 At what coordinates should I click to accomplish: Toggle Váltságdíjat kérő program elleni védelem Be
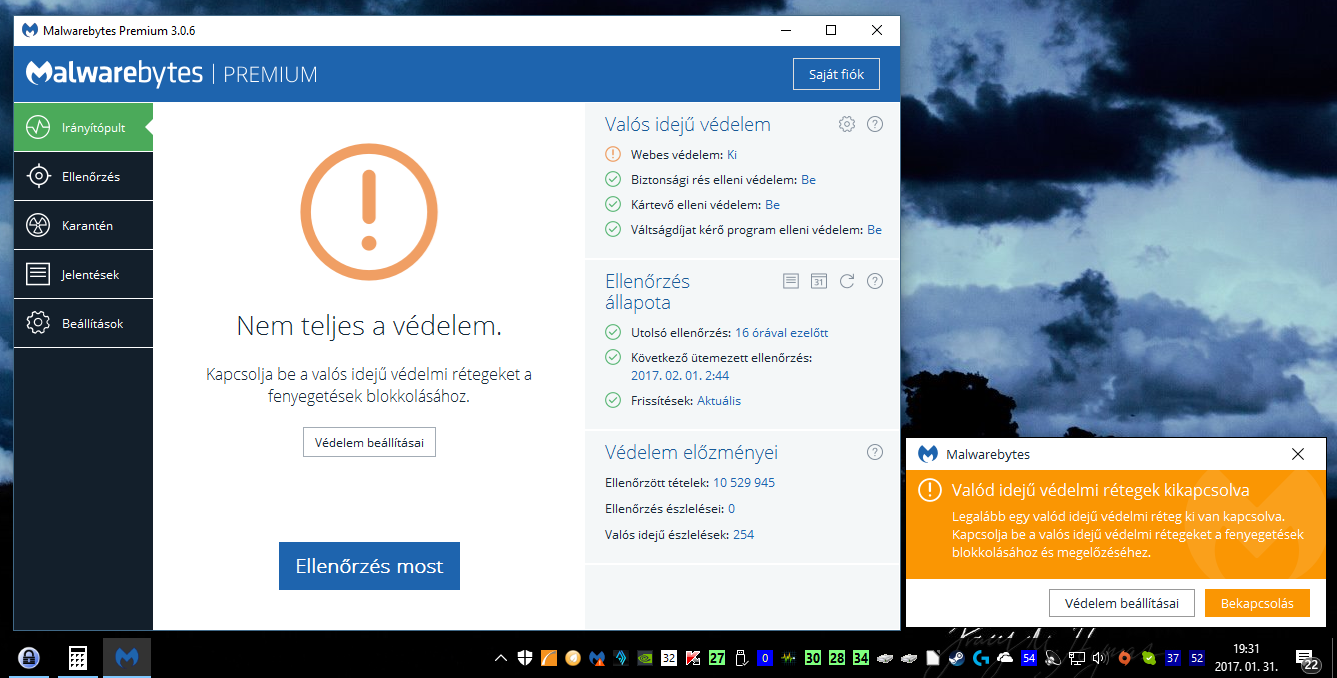pos(874,230)
